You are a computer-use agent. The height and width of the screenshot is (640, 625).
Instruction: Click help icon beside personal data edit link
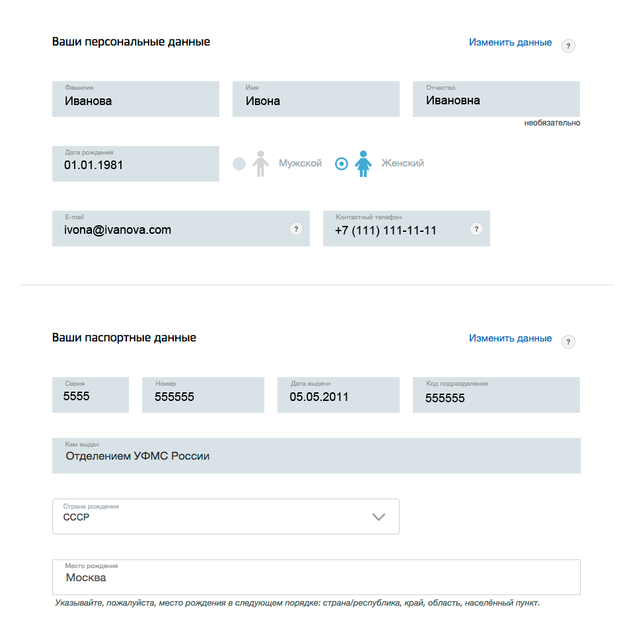[568, 46]
